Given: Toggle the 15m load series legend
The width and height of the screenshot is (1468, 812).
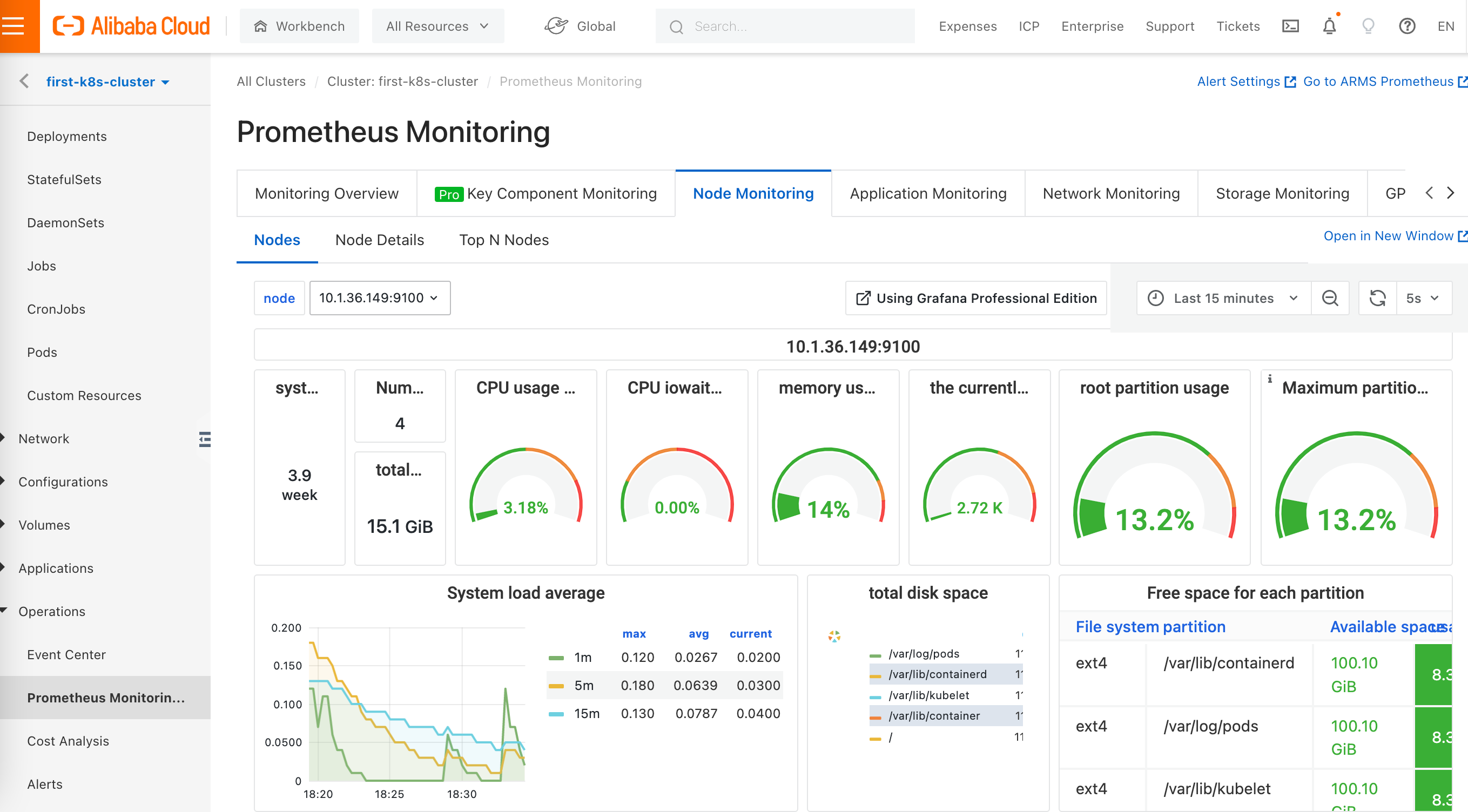Looking at the screenshot, I should 586,713.
